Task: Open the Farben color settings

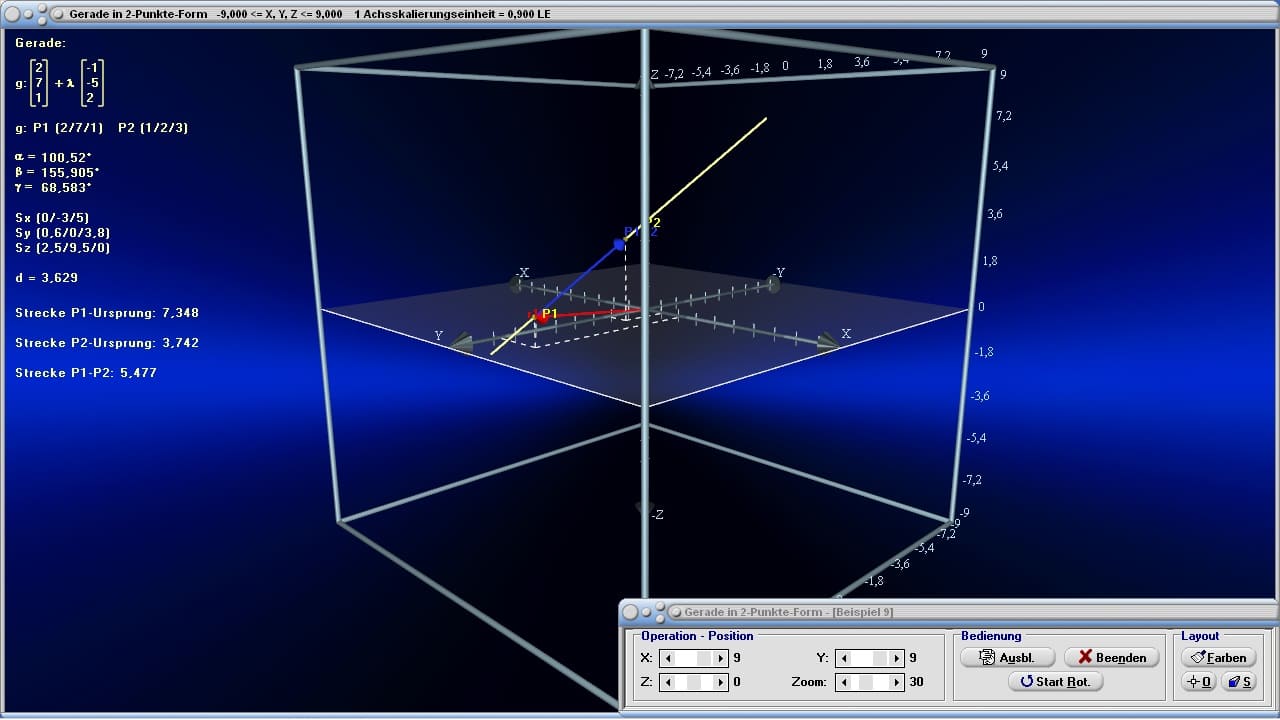Action: click(x=1219, y=657)
